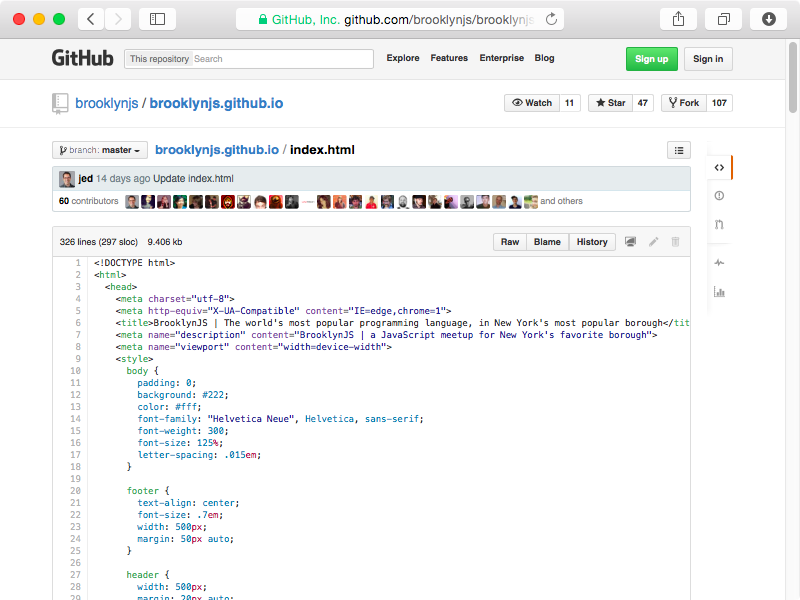
Task: Open the Graphs icon in the sidebar
Action: [x=719, y=292]
